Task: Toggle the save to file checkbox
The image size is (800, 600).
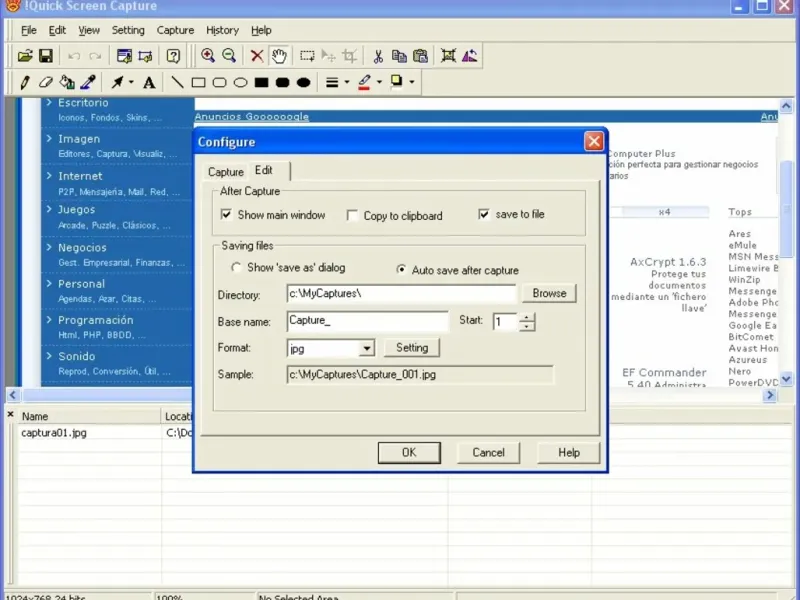Action: tap(484, 214)
